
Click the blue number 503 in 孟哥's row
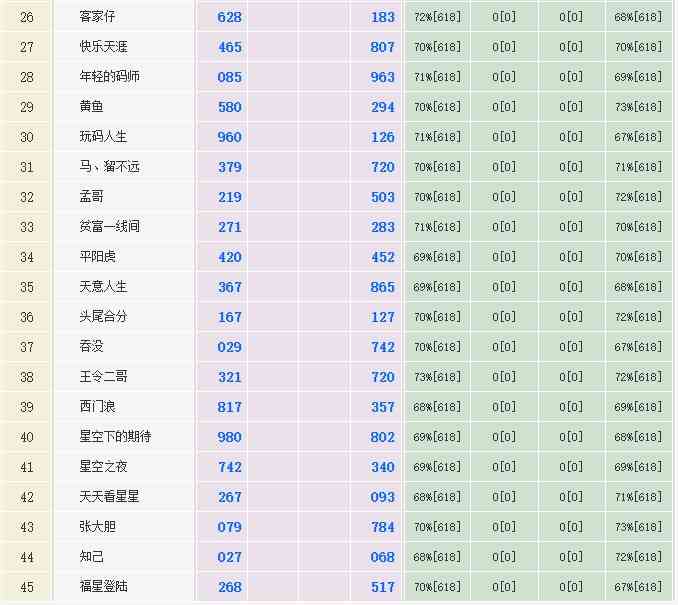(x=383, y=197)
